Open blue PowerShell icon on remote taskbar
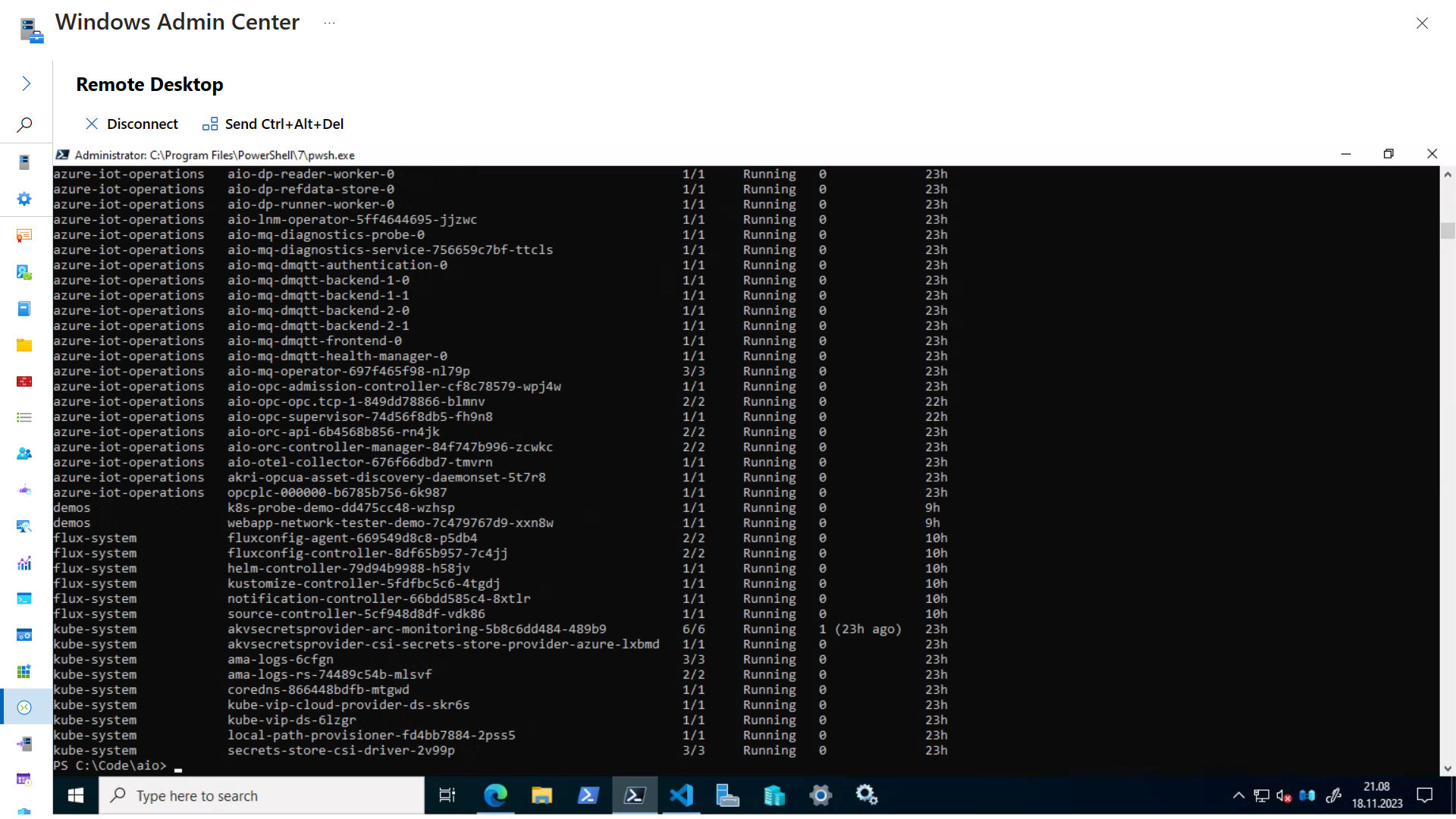This screenshot has width=1456, height=819. [x=588, y=795]
